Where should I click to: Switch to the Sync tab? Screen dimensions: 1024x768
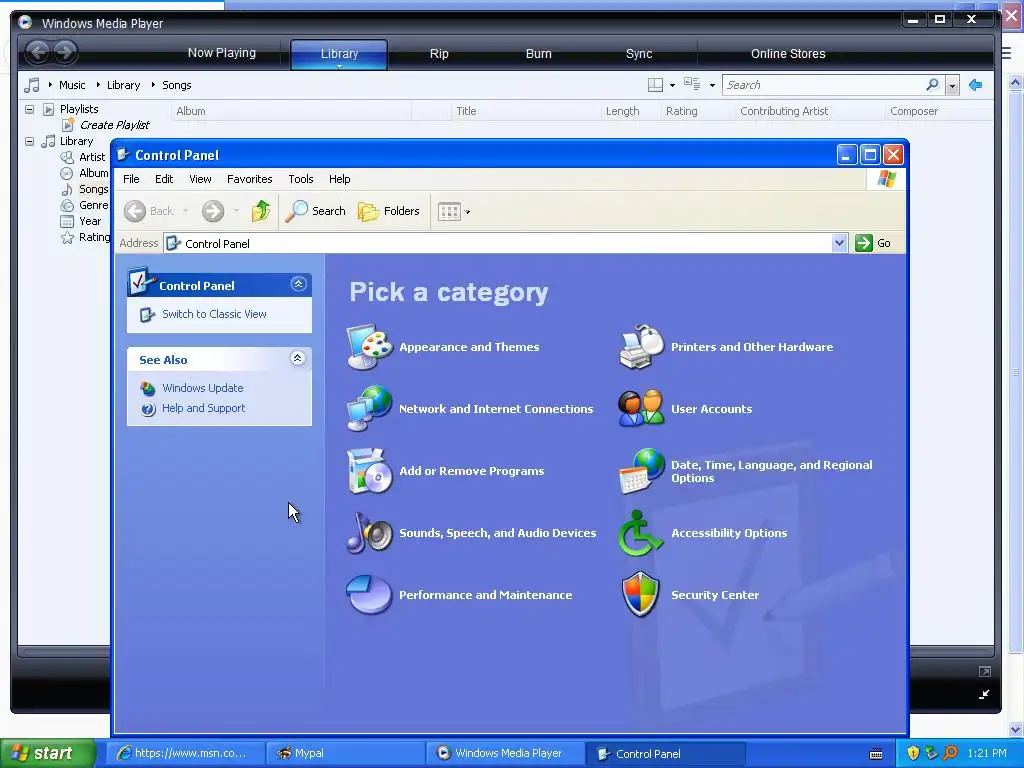[x=639, y=54]
